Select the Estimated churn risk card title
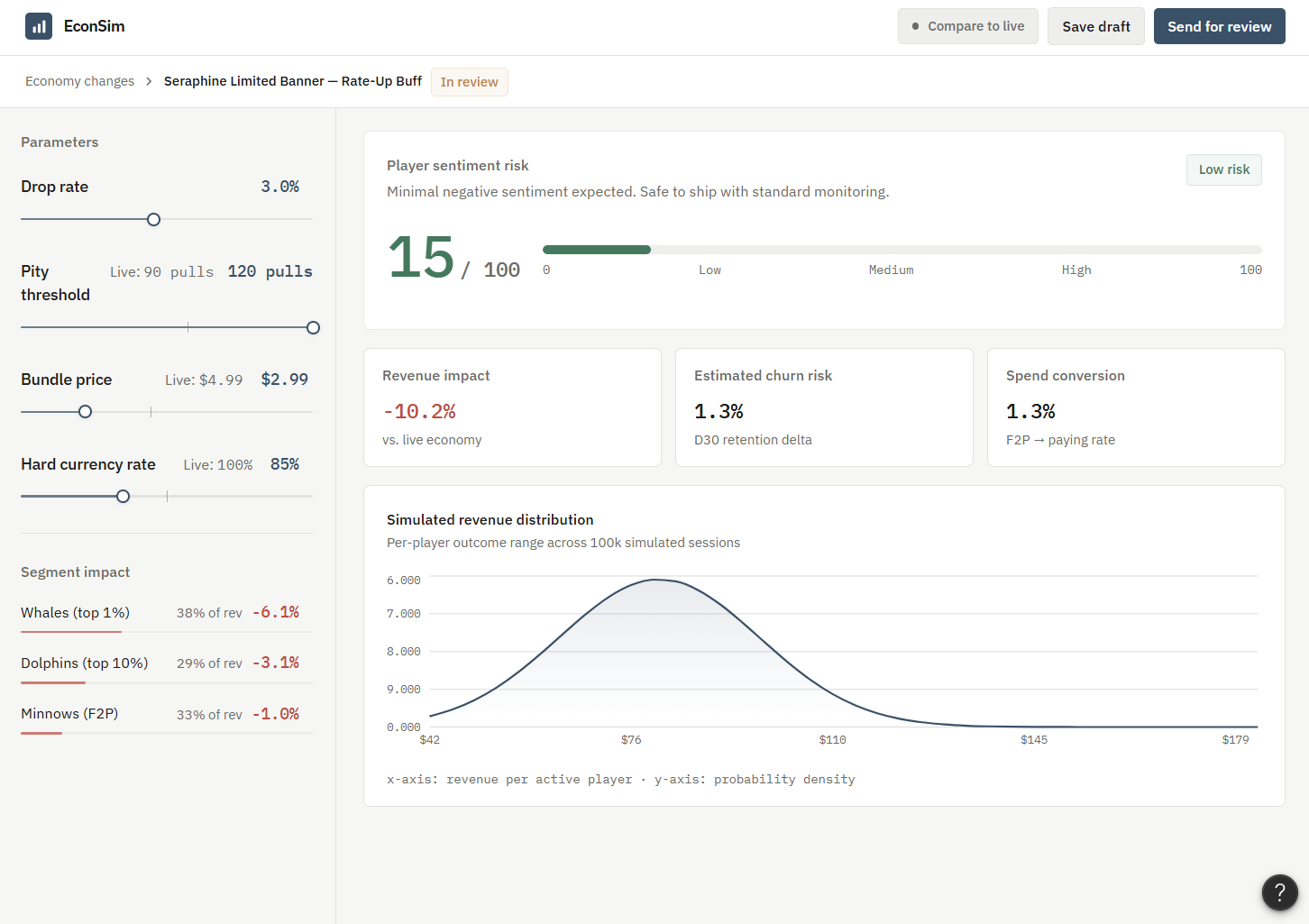Image resolution: width=1309 pixels, height=924 pixels. (x=763, y=375)
